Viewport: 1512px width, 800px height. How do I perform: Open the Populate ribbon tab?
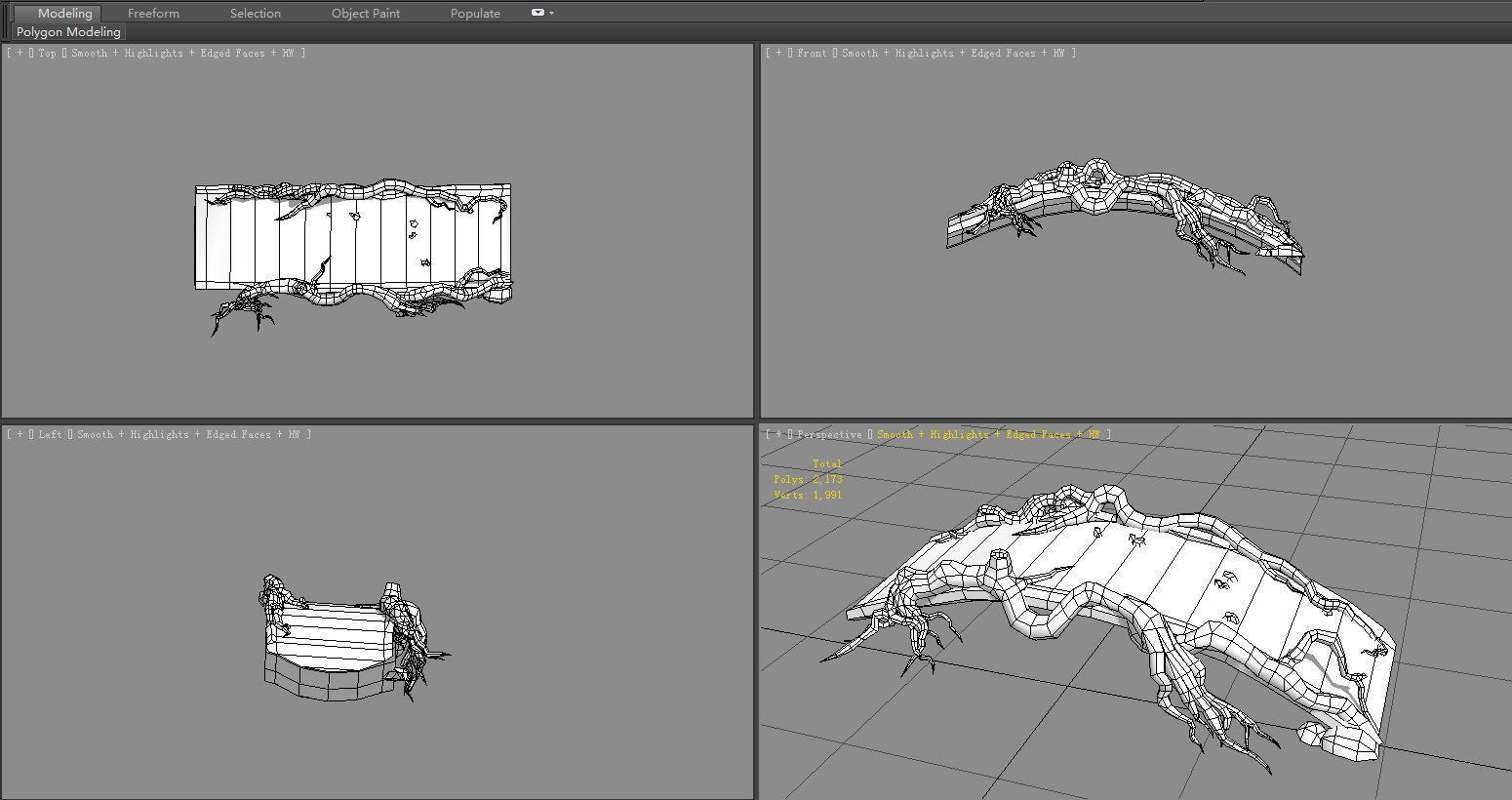point(475,14)
